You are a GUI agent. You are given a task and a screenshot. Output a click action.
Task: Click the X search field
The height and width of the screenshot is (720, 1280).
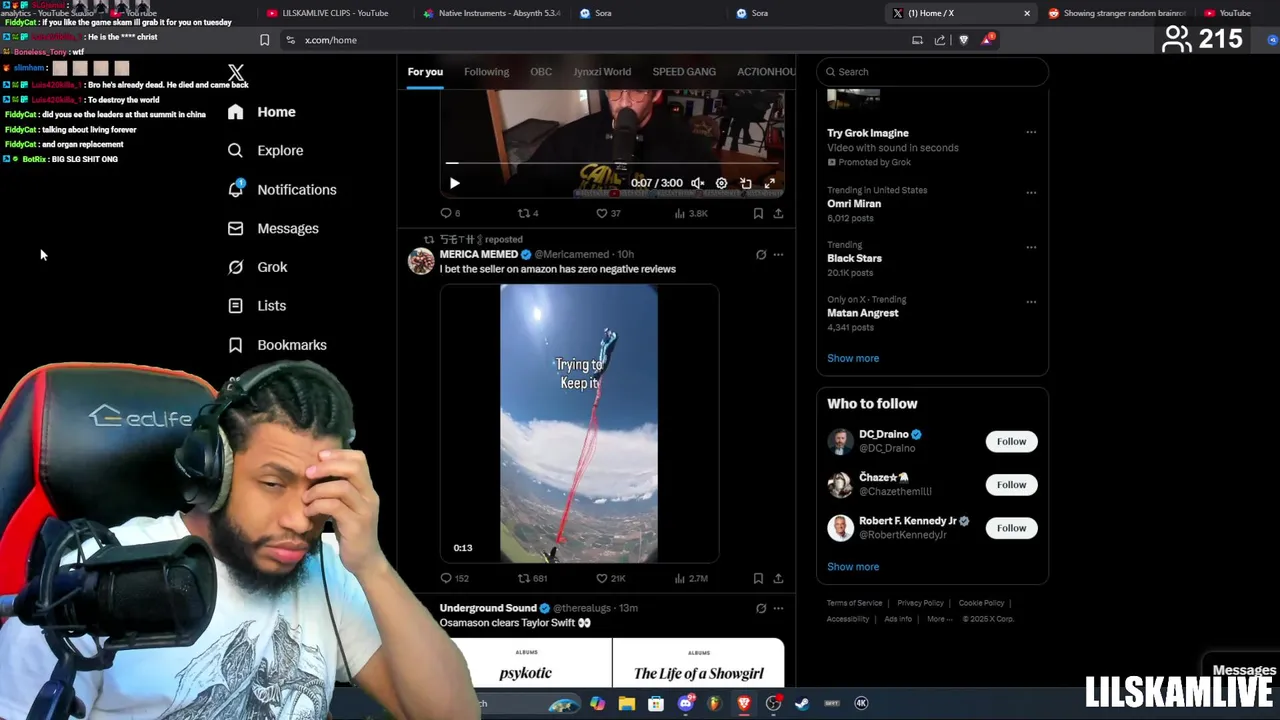point(933,72)
